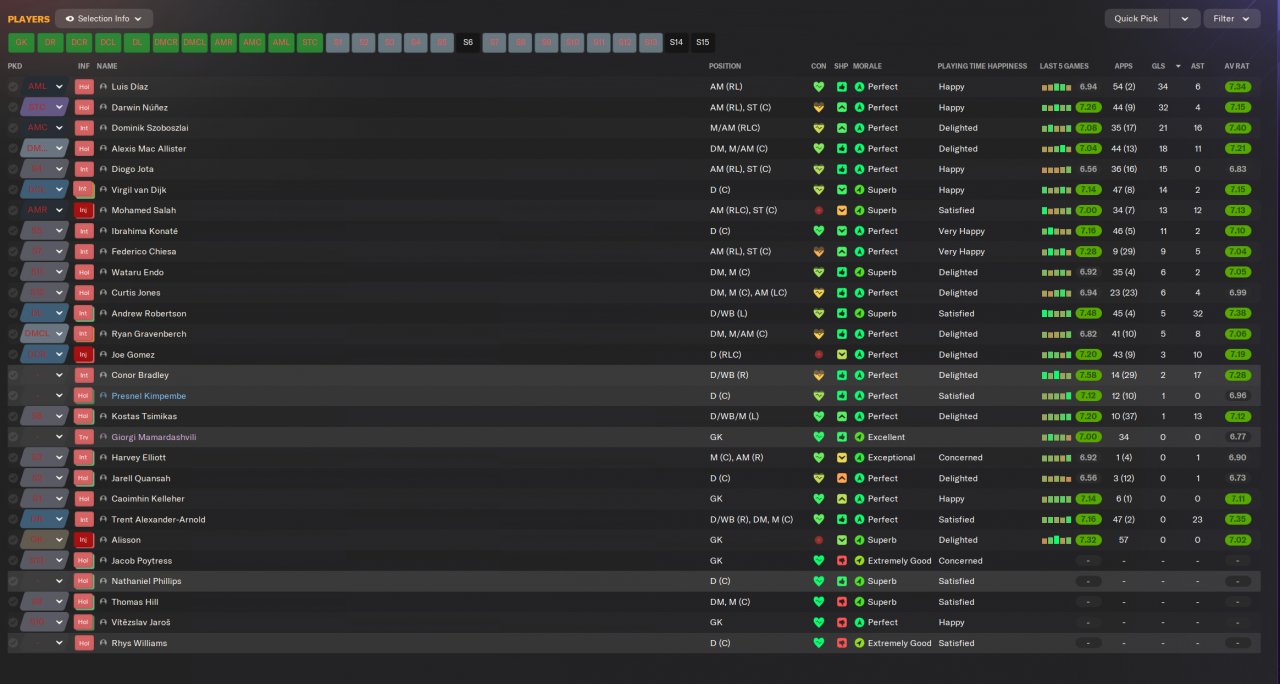Expand Quick Pick dropdown arrow
Screen dimensions: 1280x684
pos(1185,18)
